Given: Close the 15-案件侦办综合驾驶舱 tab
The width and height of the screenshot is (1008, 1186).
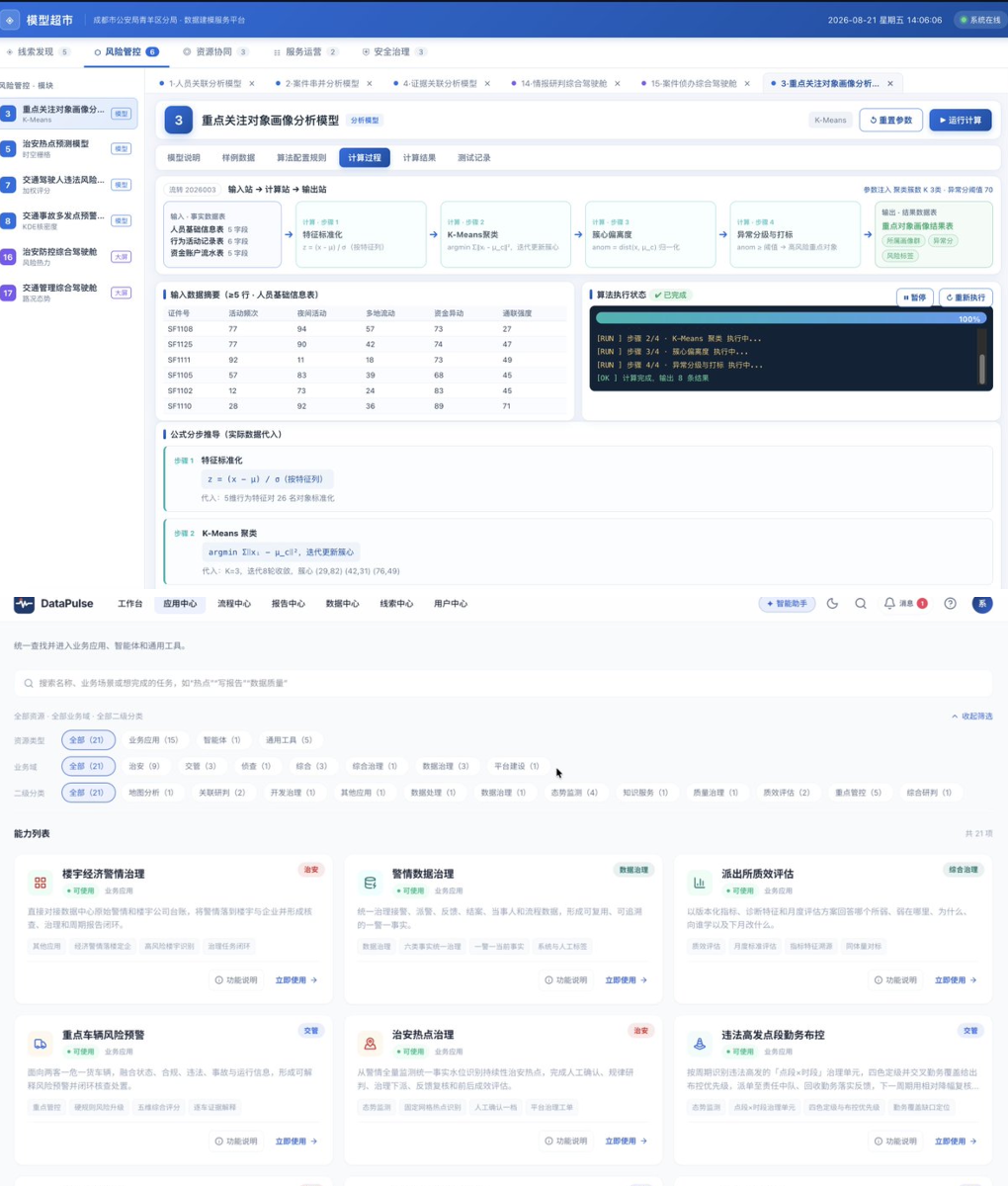Looking at the screenshot, I should 747,84.
